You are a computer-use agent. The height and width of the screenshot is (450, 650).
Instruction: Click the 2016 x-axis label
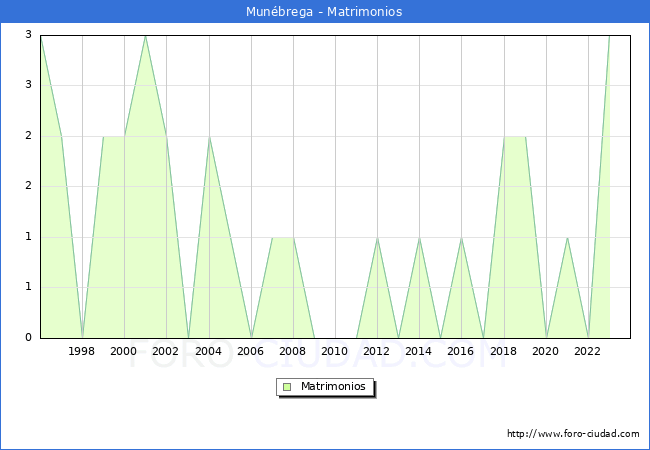(x=461, y=351)
